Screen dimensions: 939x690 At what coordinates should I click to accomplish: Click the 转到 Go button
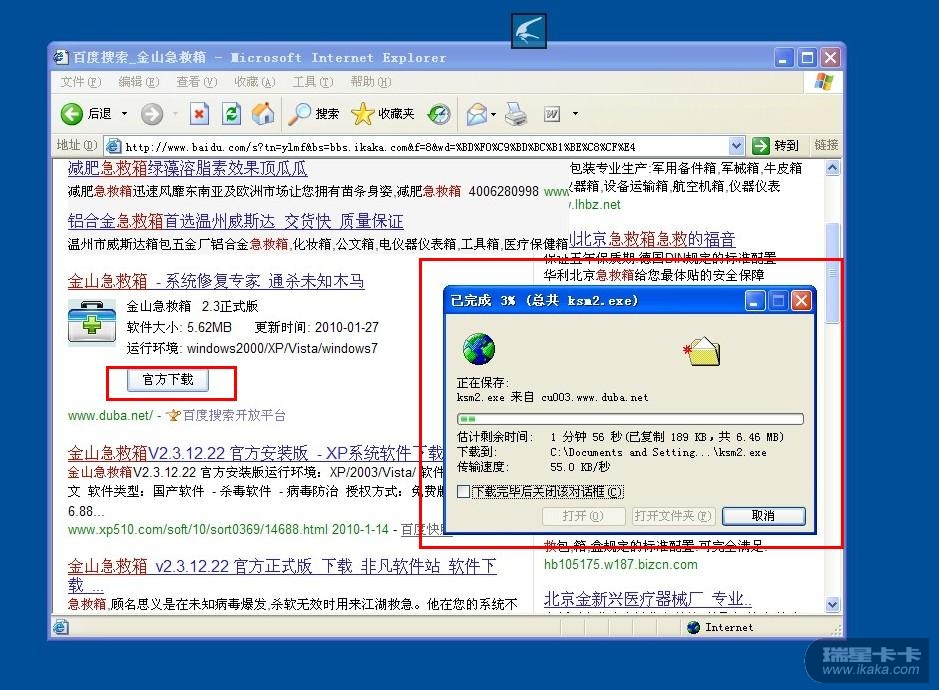776,146
